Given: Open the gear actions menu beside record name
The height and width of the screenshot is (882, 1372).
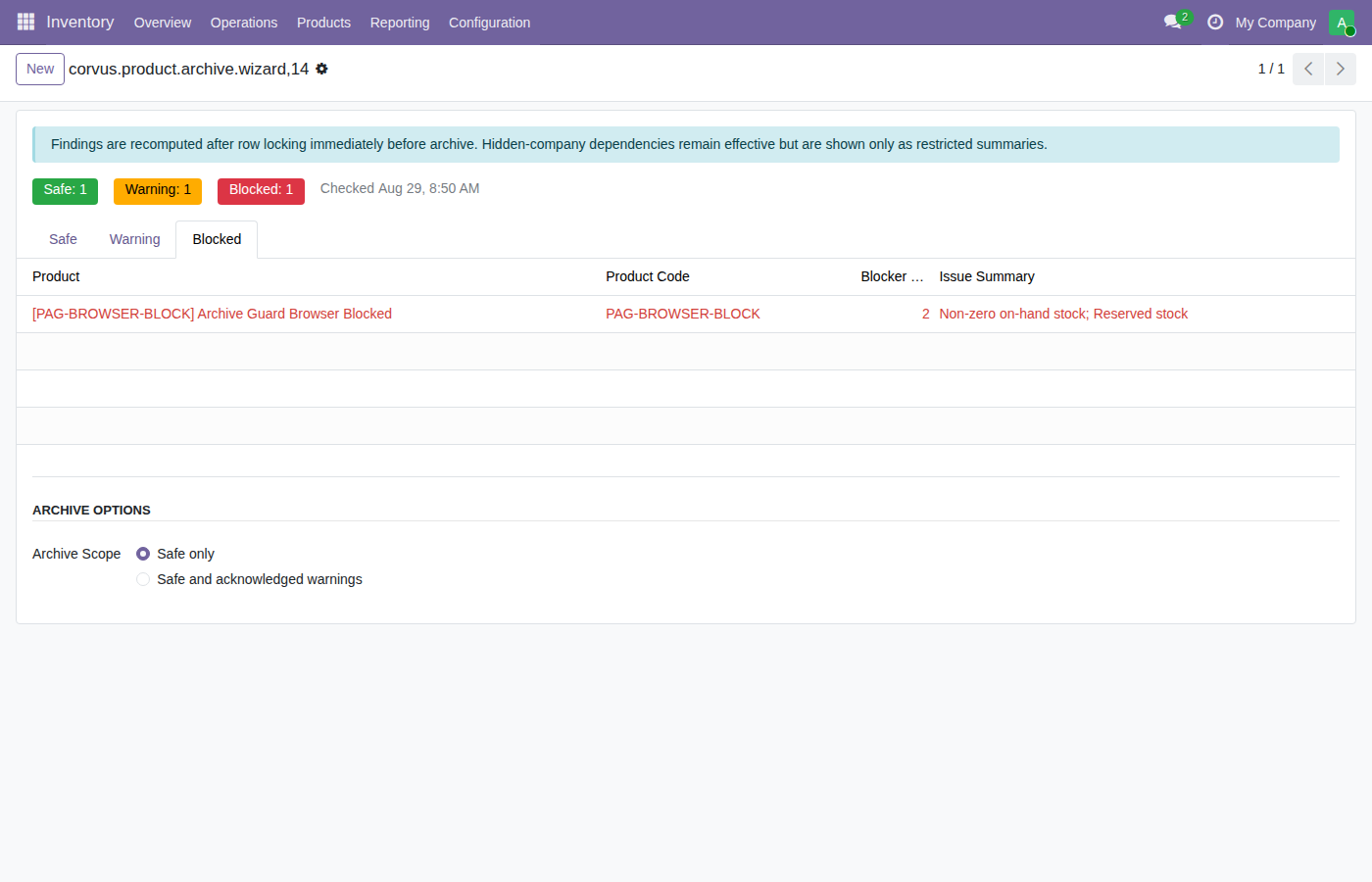Looking at the screenshot, I should tap(321, 69).
